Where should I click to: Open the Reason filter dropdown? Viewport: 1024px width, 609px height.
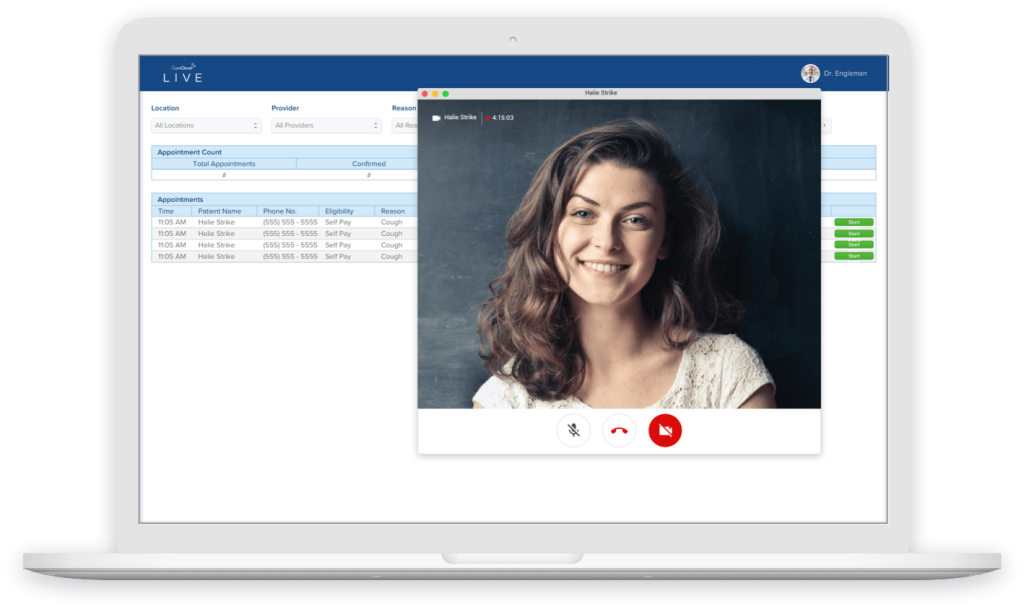[x=405, y=126]
